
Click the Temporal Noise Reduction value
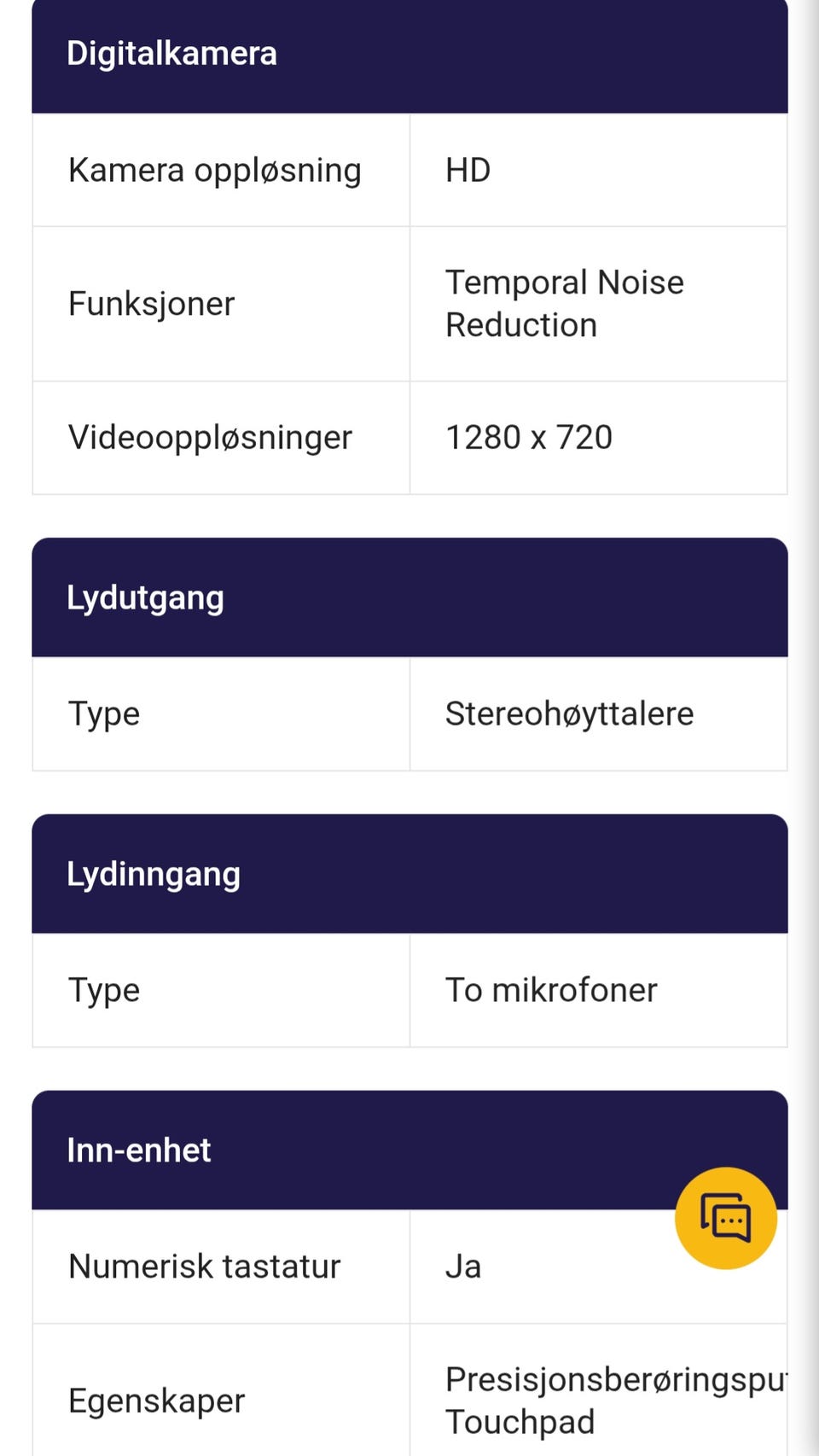[564, 304]
